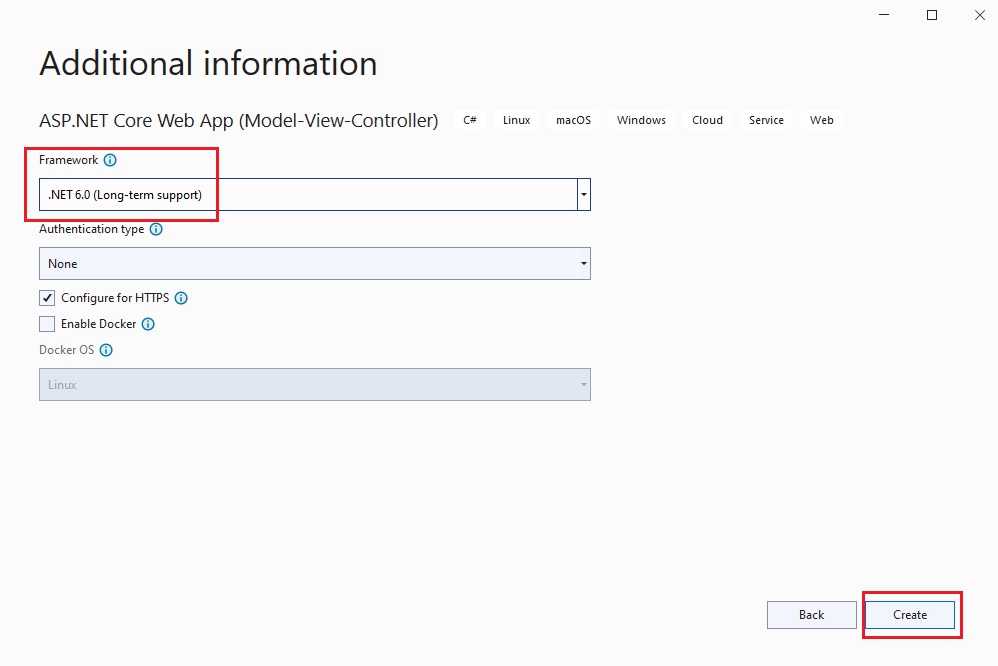This screenshot has width=998, height=666.
Task: Open the disabled Docker OS Linux dropdown
Action: [314, 385]
